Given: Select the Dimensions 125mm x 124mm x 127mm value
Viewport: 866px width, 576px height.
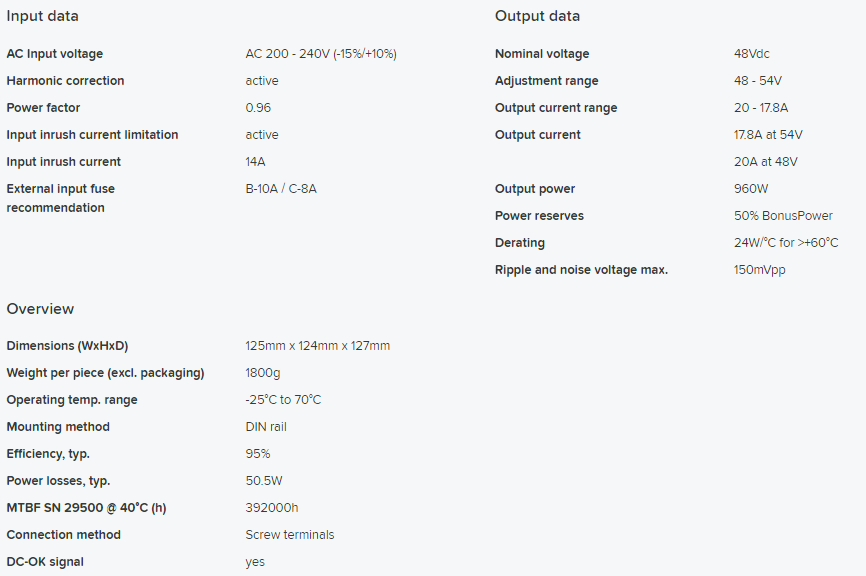Looking at the screenshot, I should pos(318,346).
